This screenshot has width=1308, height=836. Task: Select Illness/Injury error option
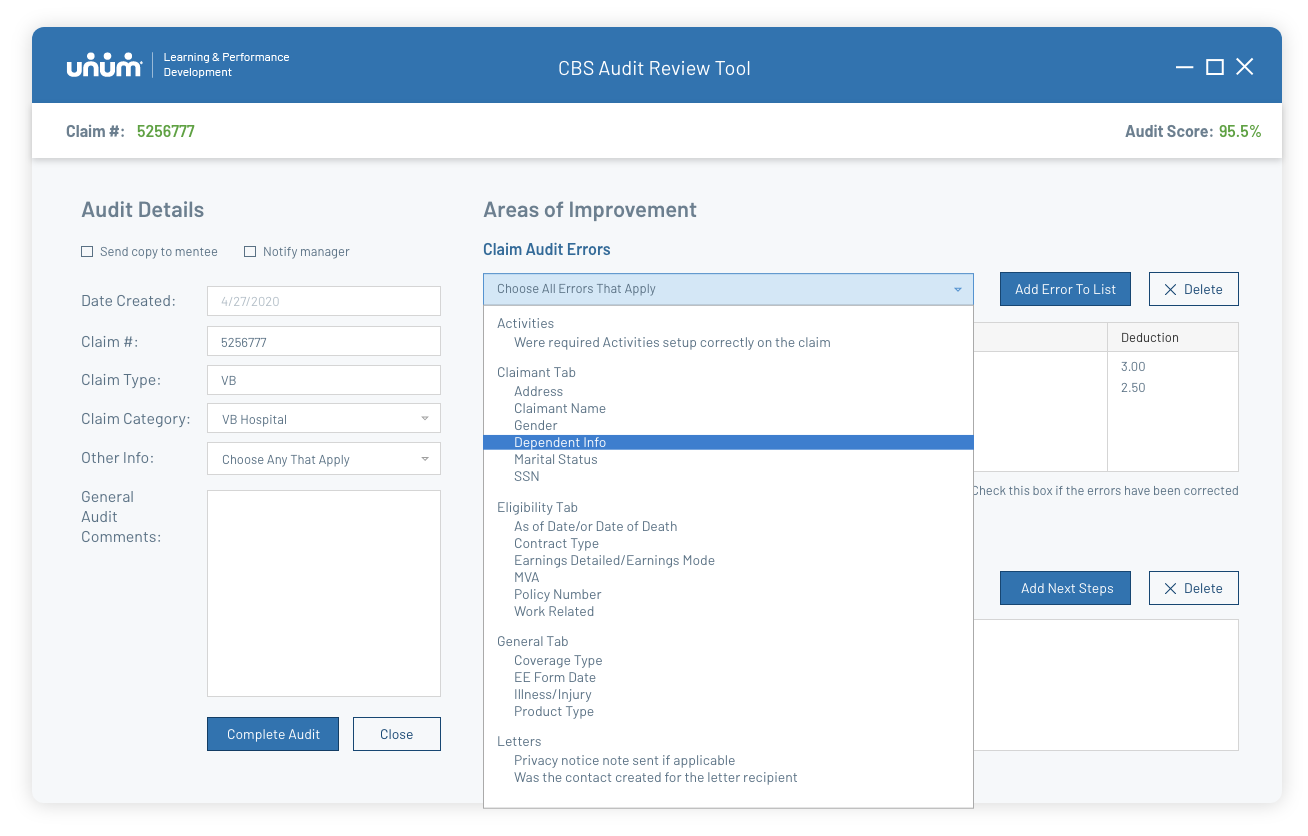(x=553, y=694)
